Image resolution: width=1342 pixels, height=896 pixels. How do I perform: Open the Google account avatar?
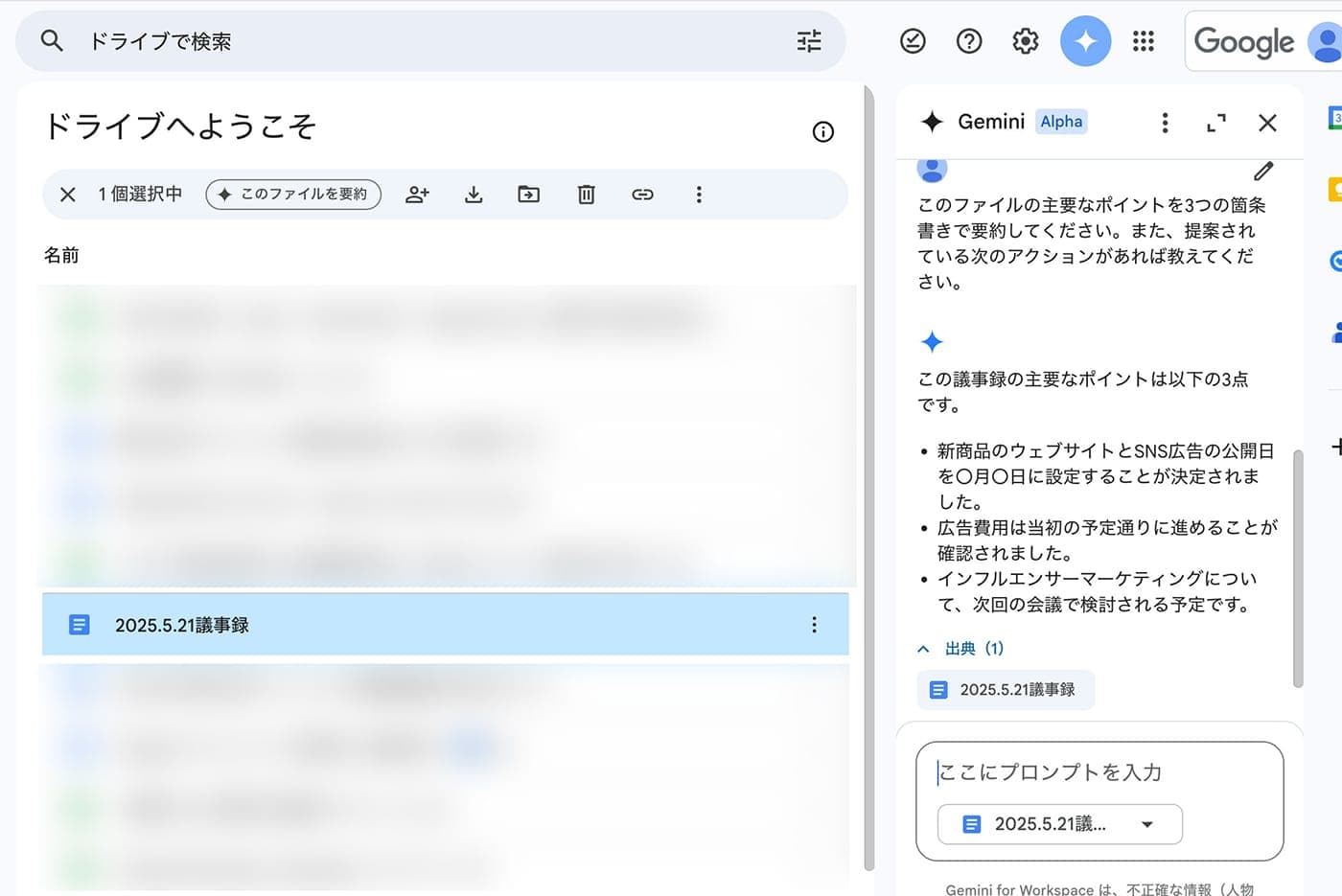[x=1328, y=42]
